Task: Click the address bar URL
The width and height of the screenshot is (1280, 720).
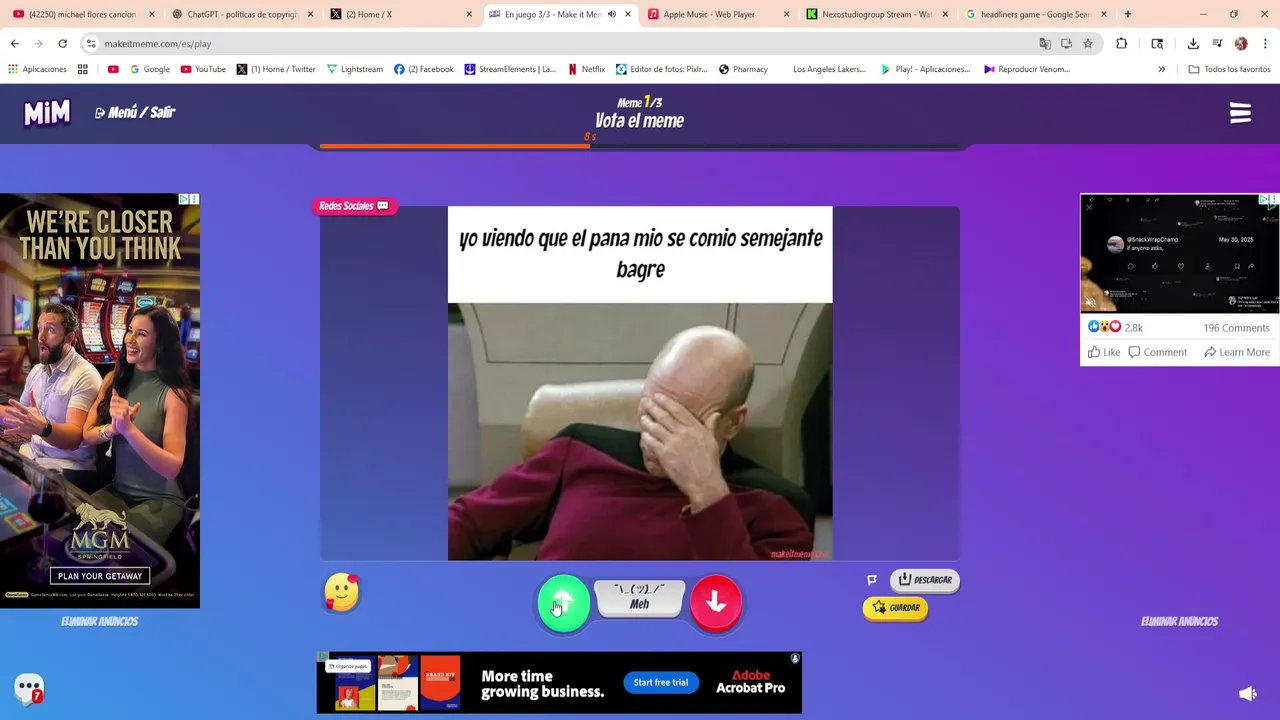Action: coord(158,44)
